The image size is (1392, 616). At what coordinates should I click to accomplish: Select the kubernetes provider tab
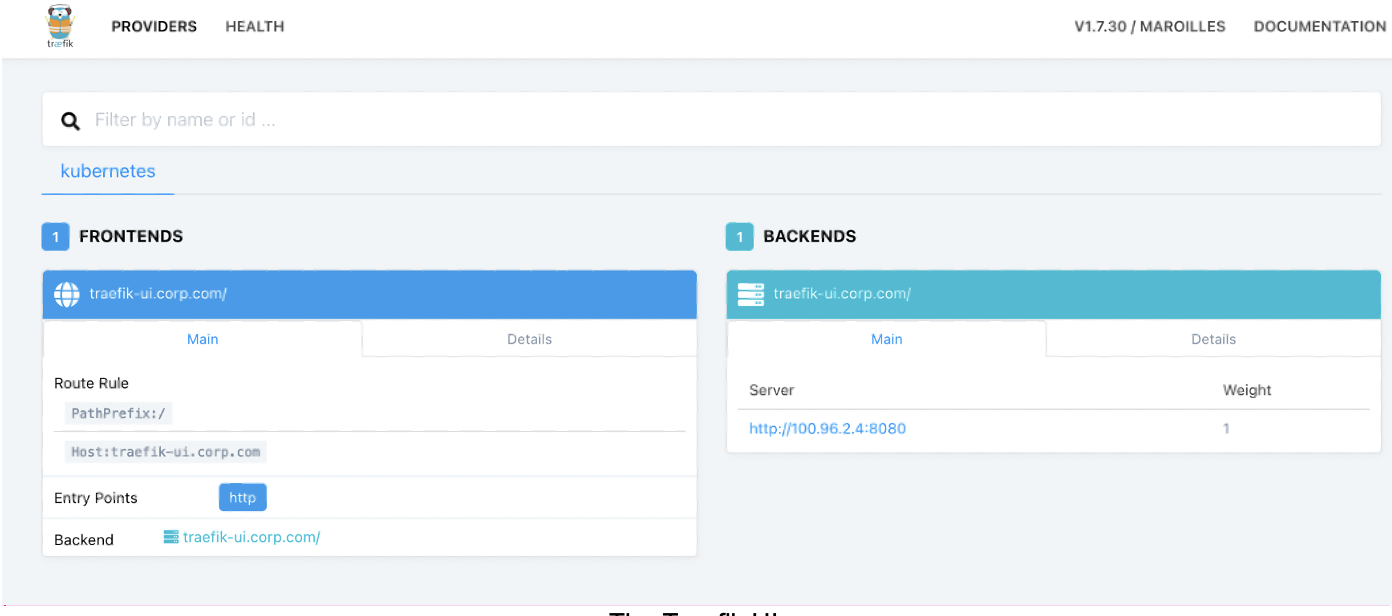(x=108, y=171)
